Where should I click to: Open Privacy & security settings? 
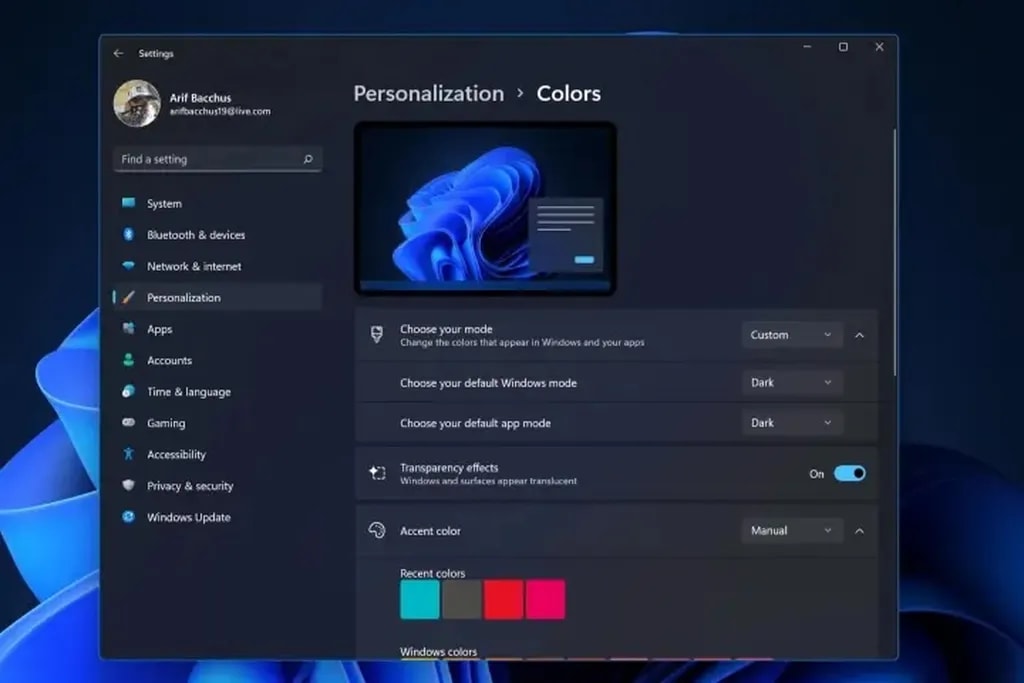point(190,486)
